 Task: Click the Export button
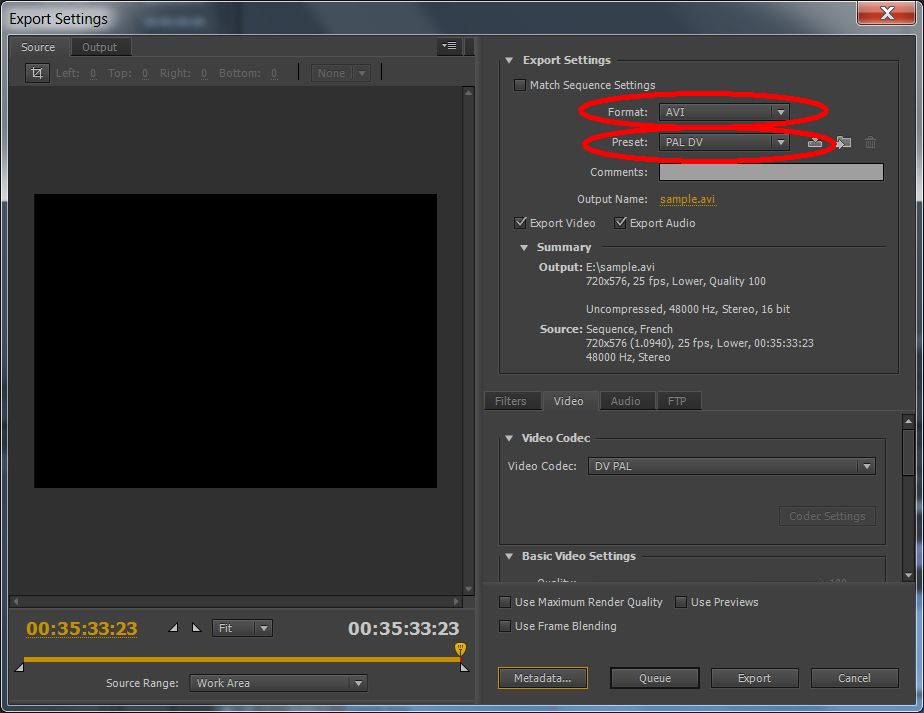pos(754,678)
